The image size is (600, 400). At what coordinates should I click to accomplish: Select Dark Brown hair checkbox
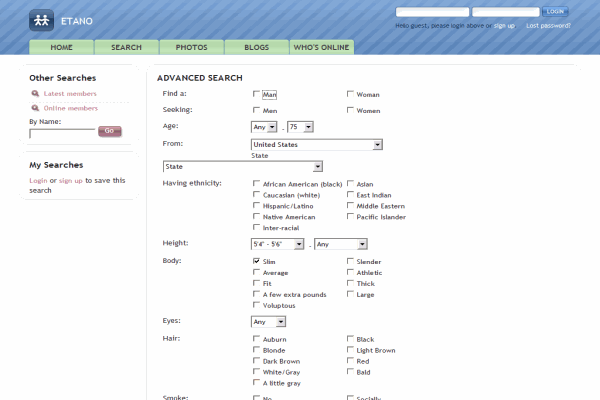click(256, 361)
